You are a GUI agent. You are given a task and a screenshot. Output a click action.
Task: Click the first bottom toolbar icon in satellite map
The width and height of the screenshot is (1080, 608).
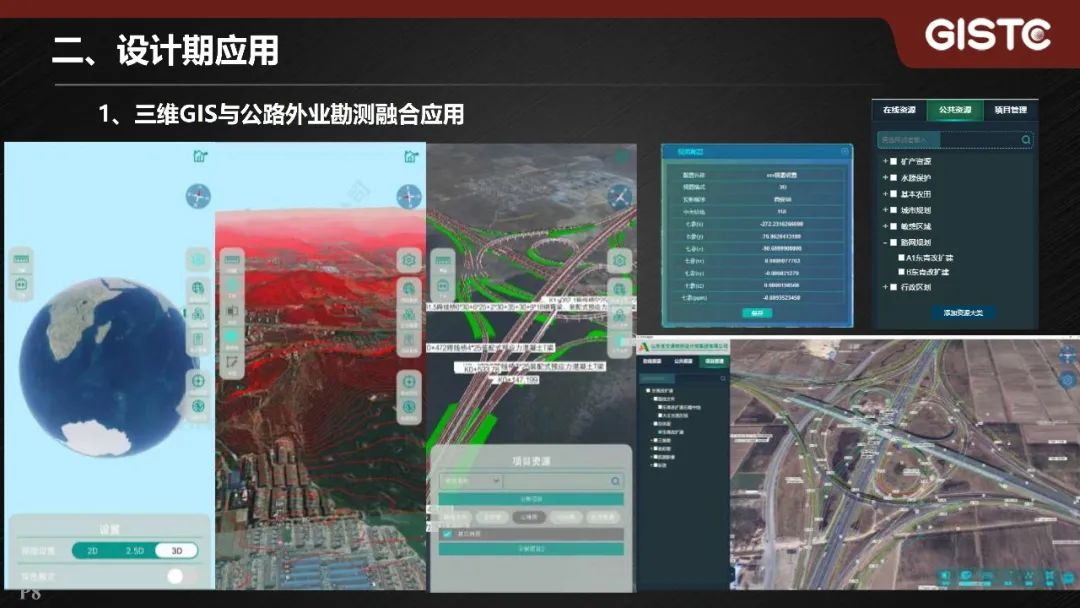(x=946, y=575)
